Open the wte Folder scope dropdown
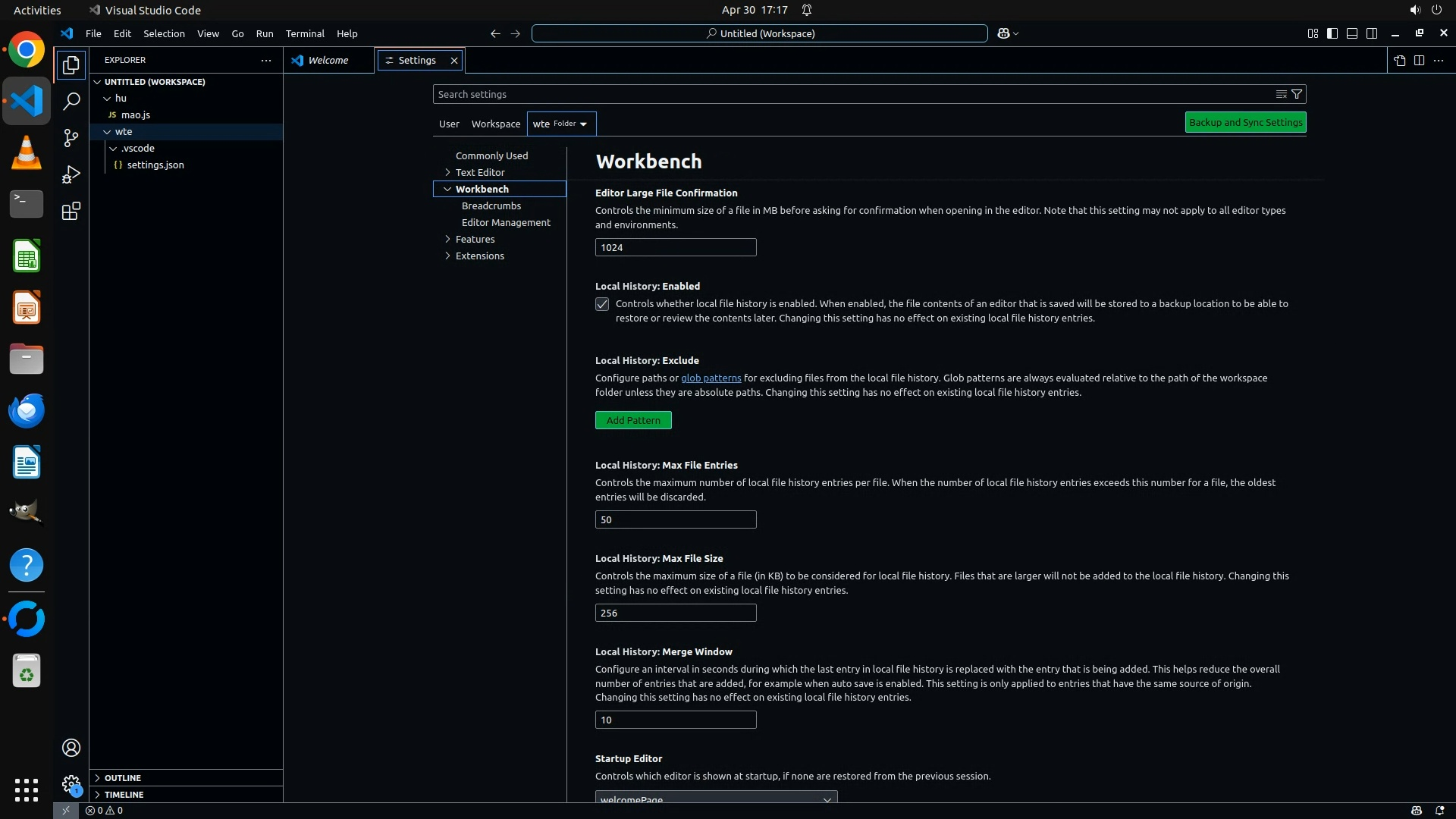The height and width of the screenshot is (819, 1456). click(x=561, y=124)
